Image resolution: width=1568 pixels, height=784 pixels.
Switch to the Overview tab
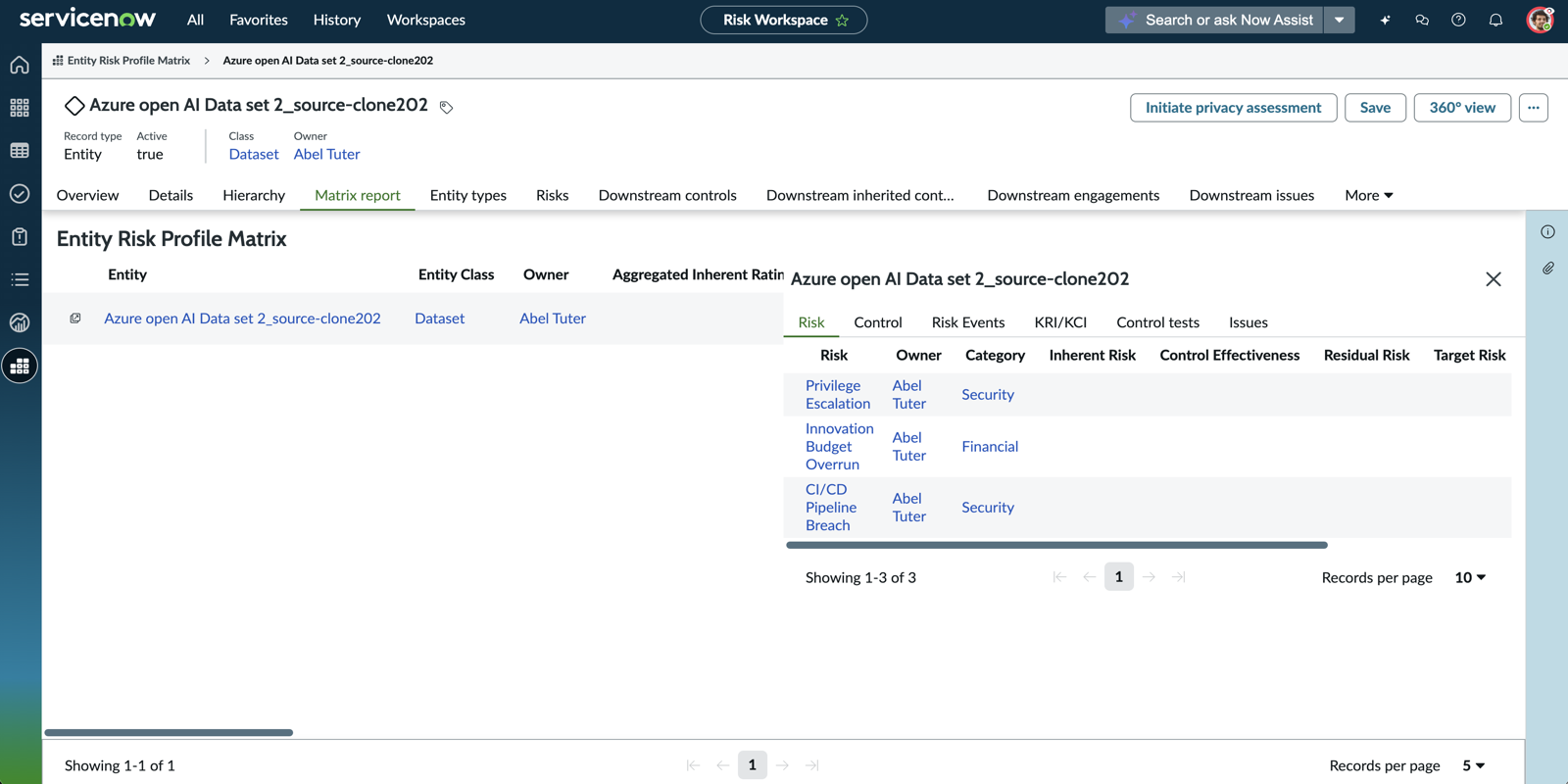point(87,195)
